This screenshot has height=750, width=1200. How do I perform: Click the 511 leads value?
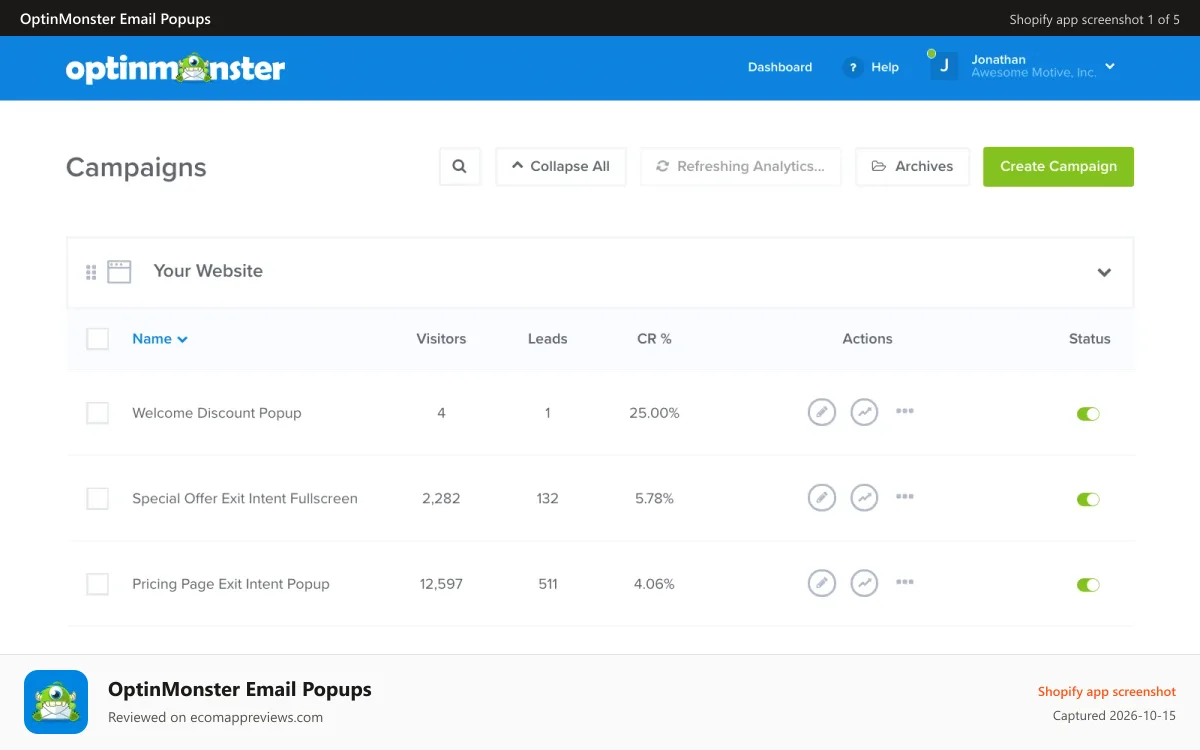coord(548,584)
